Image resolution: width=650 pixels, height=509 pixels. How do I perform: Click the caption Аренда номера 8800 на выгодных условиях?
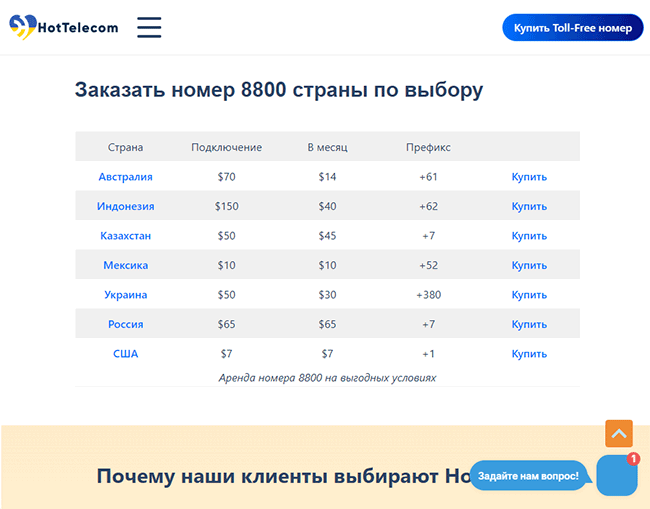pyautogui.click(x=327, y=378)
